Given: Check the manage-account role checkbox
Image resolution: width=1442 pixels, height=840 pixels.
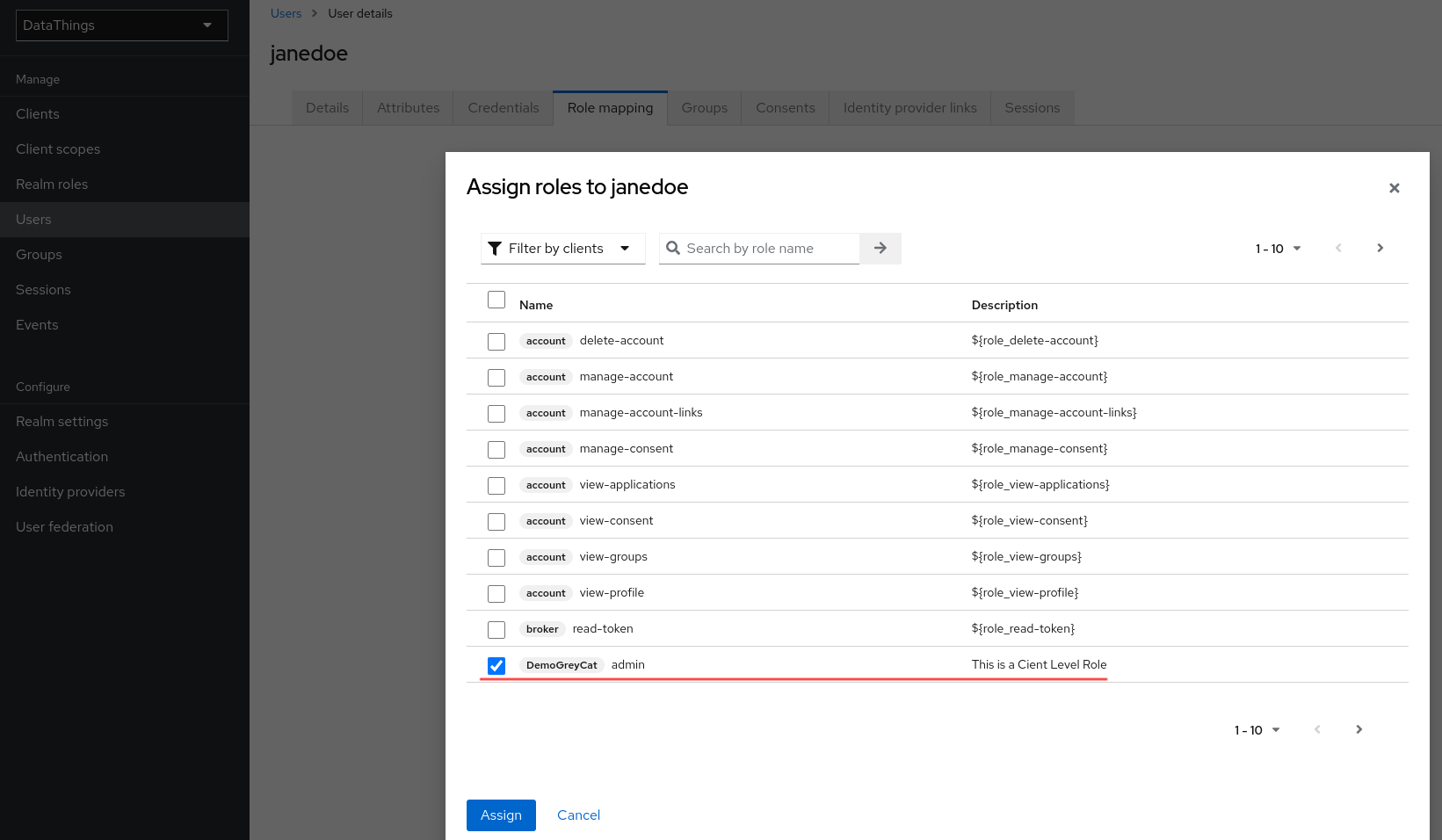Looking at the screenshot, I should click(x=496, y=378).
